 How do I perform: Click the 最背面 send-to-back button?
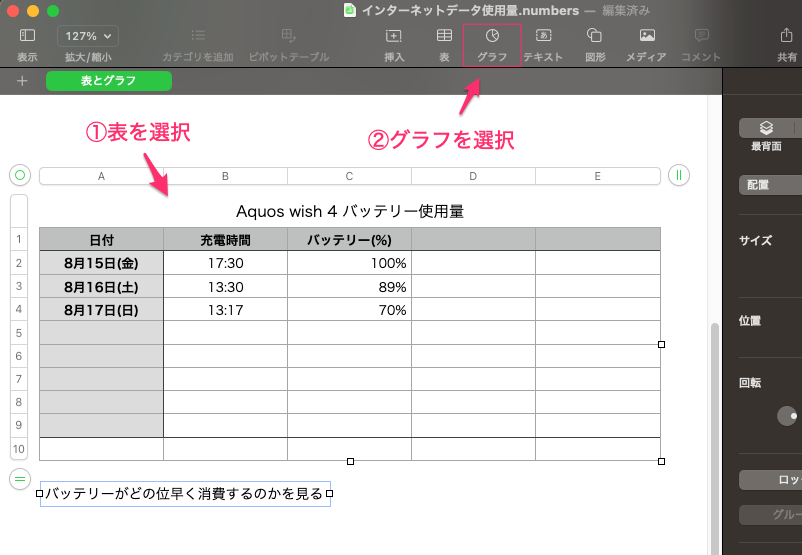(766, 128)
